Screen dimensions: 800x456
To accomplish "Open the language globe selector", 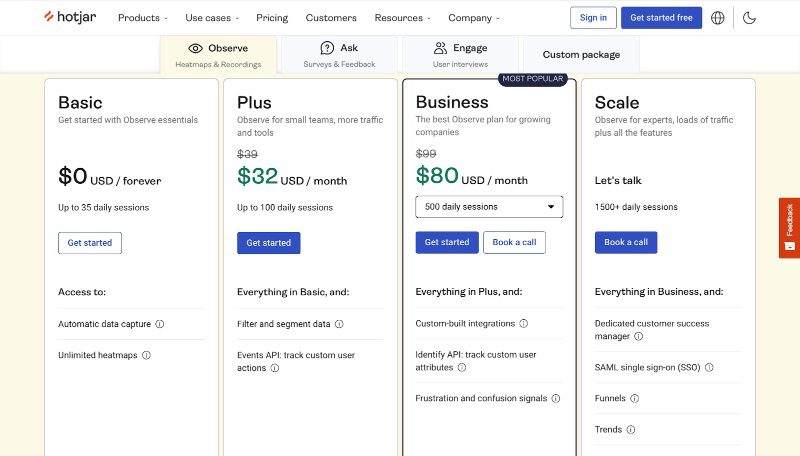I will click(717, 18).
